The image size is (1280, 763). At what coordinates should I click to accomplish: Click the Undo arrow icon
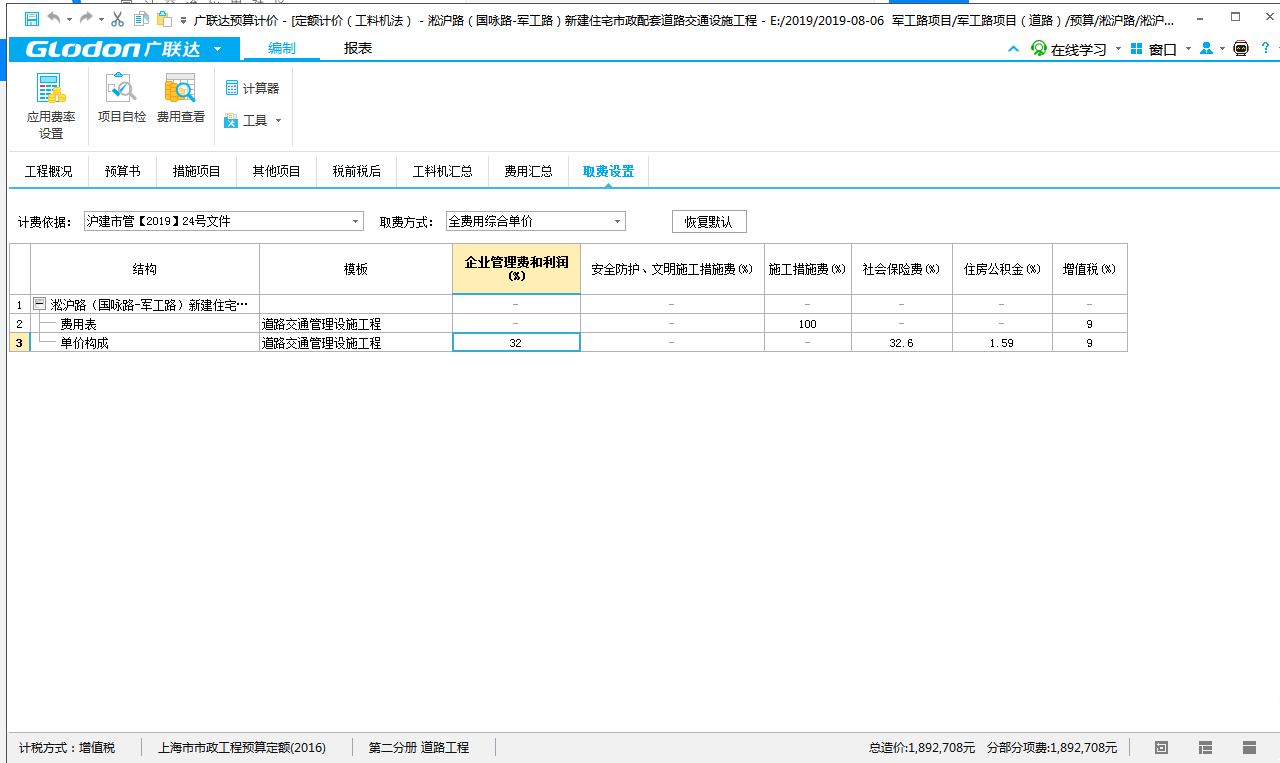tap(54, 19)
